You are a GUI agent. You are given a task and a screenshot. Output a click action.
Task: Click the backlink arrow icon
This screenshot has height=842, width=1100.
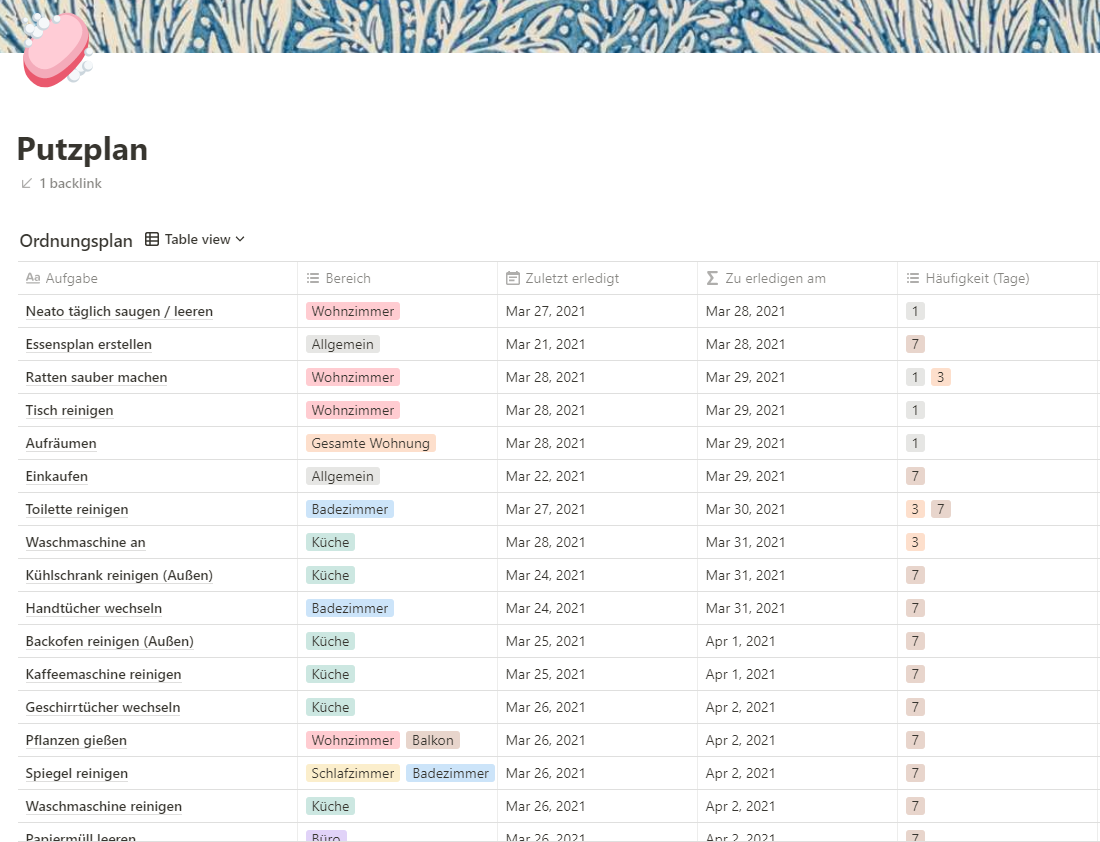tap(27, 184)
